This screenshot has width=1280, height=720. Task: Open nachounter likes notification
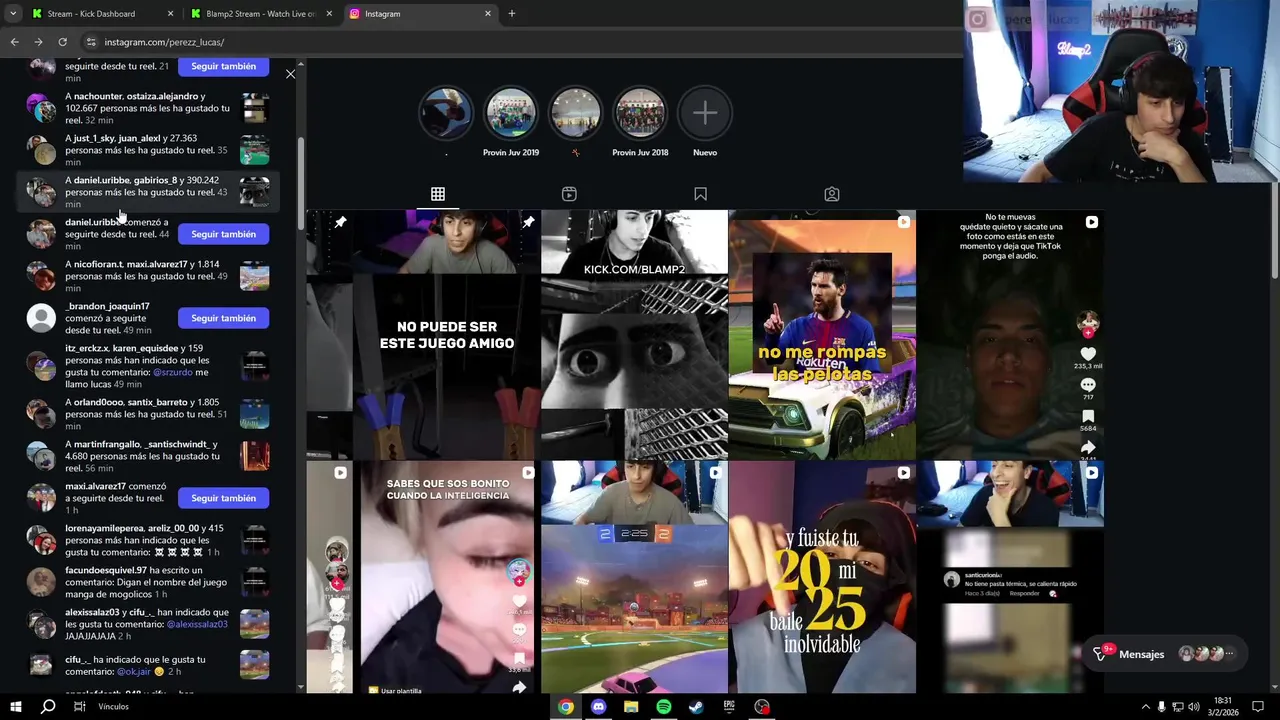point(147,108)
